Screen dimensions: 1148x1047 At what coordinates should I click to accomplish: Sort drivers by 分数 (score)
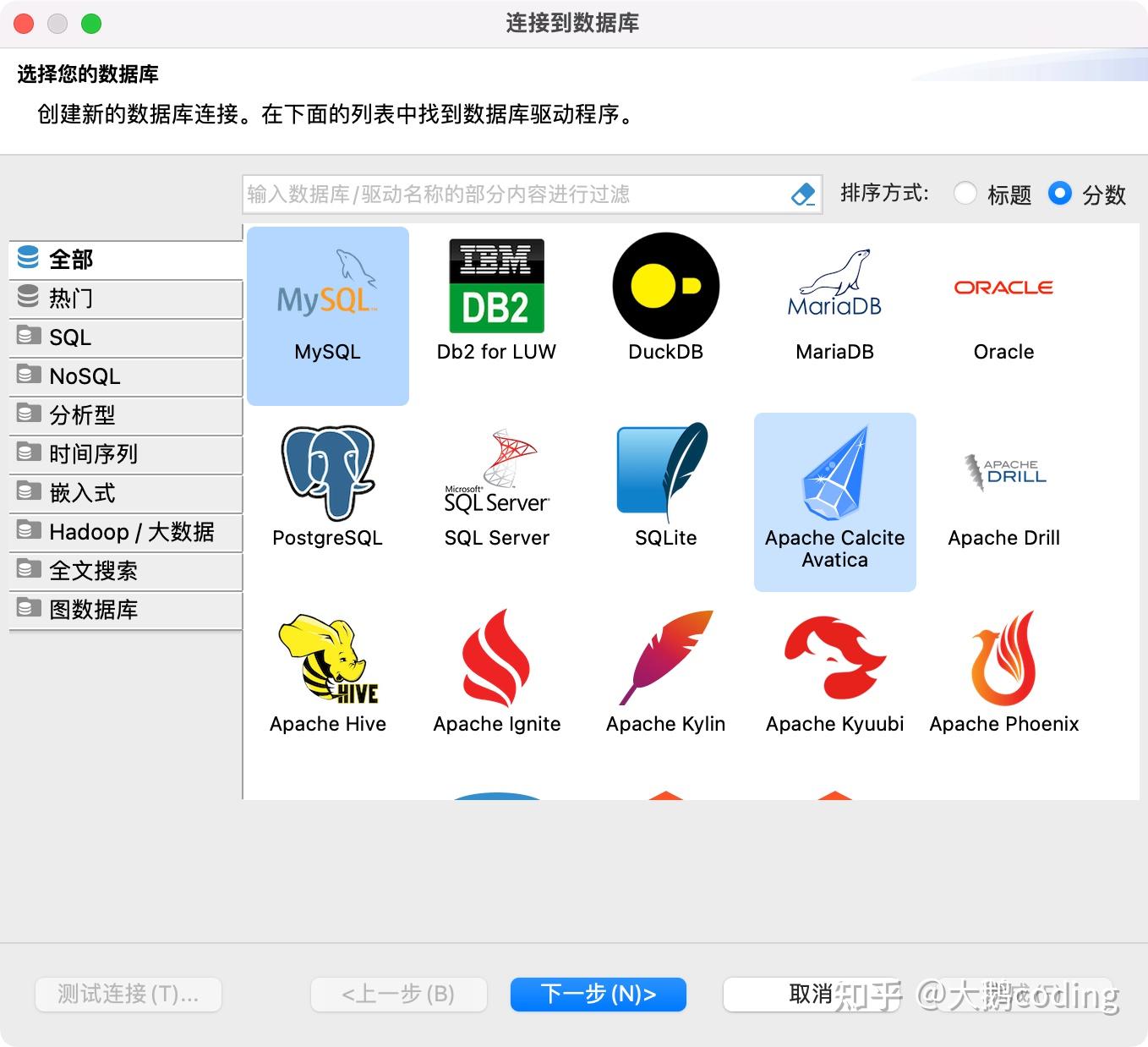point(1059,194)
